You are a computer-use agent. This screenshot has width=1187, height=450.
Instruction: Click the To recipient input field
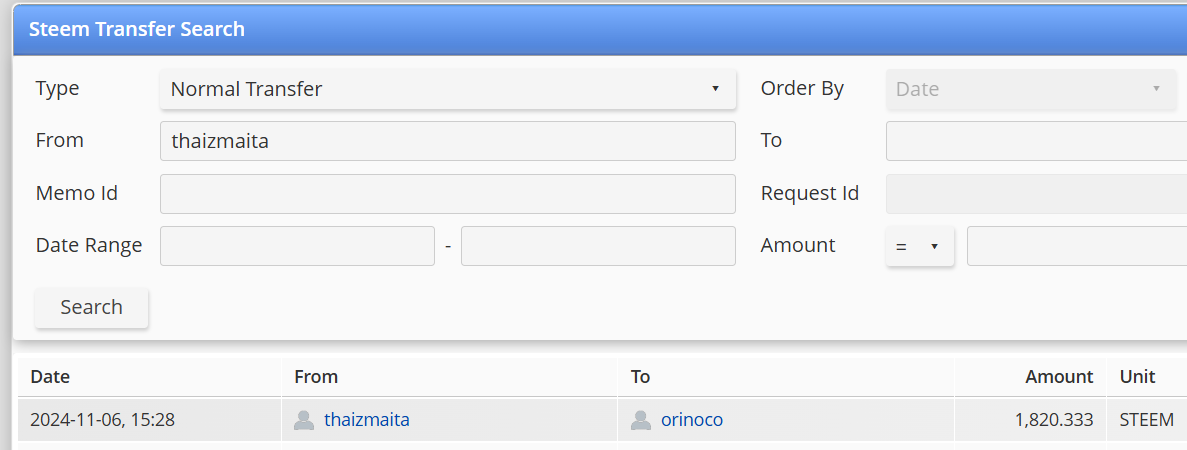click(x=1035, y=141)
